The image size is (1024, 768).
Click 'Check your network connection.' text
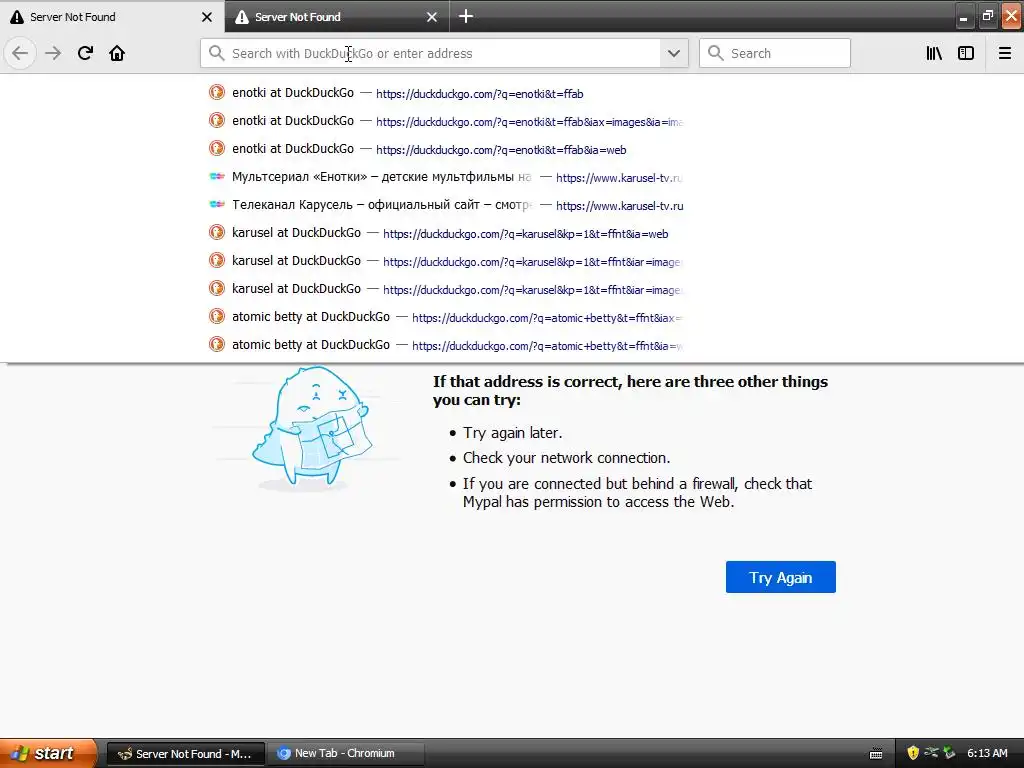(566, 458)
